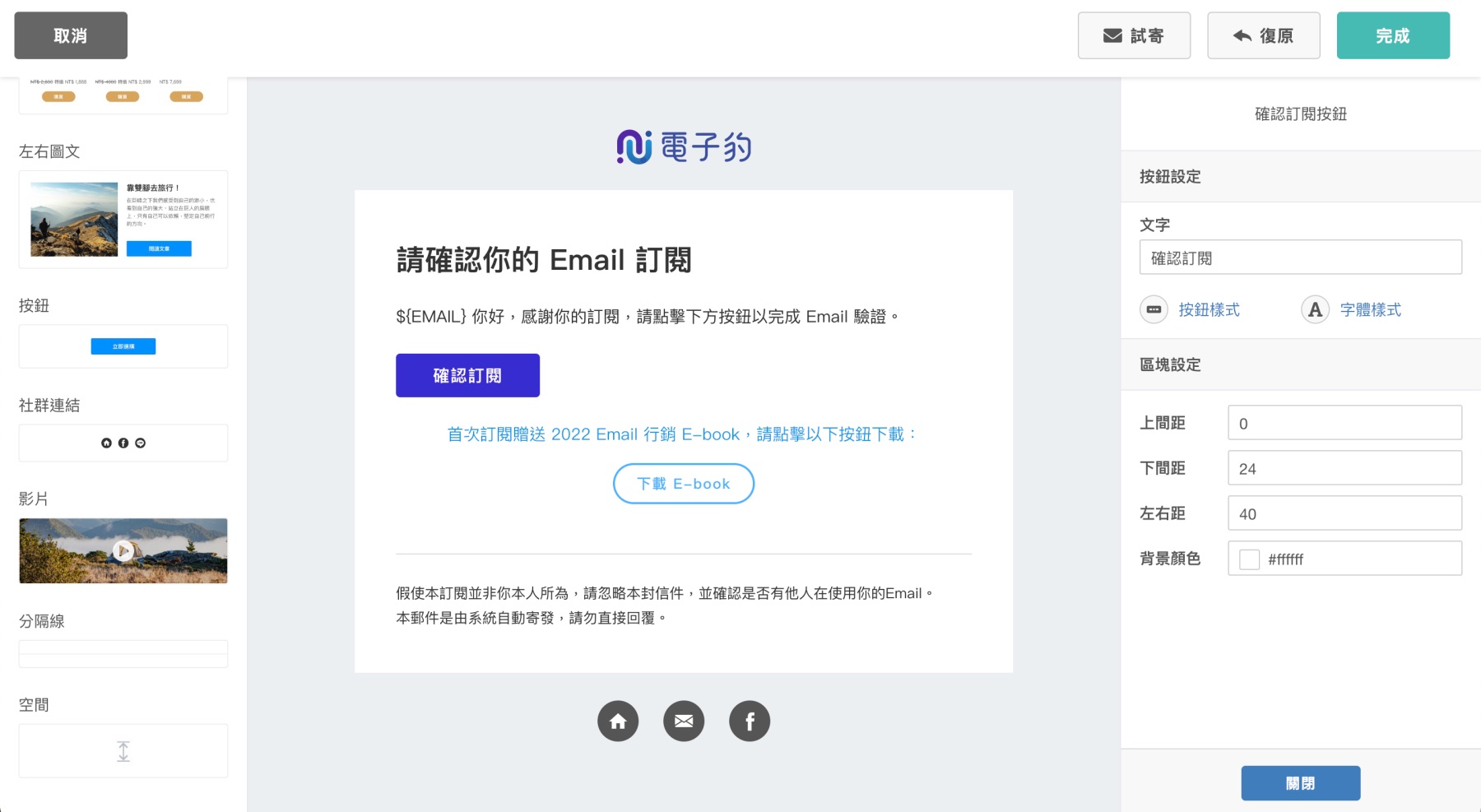Click the 復原 undo button
Image resolution: width=1481 pixels, height=812 pixels.
(1263, 35)
